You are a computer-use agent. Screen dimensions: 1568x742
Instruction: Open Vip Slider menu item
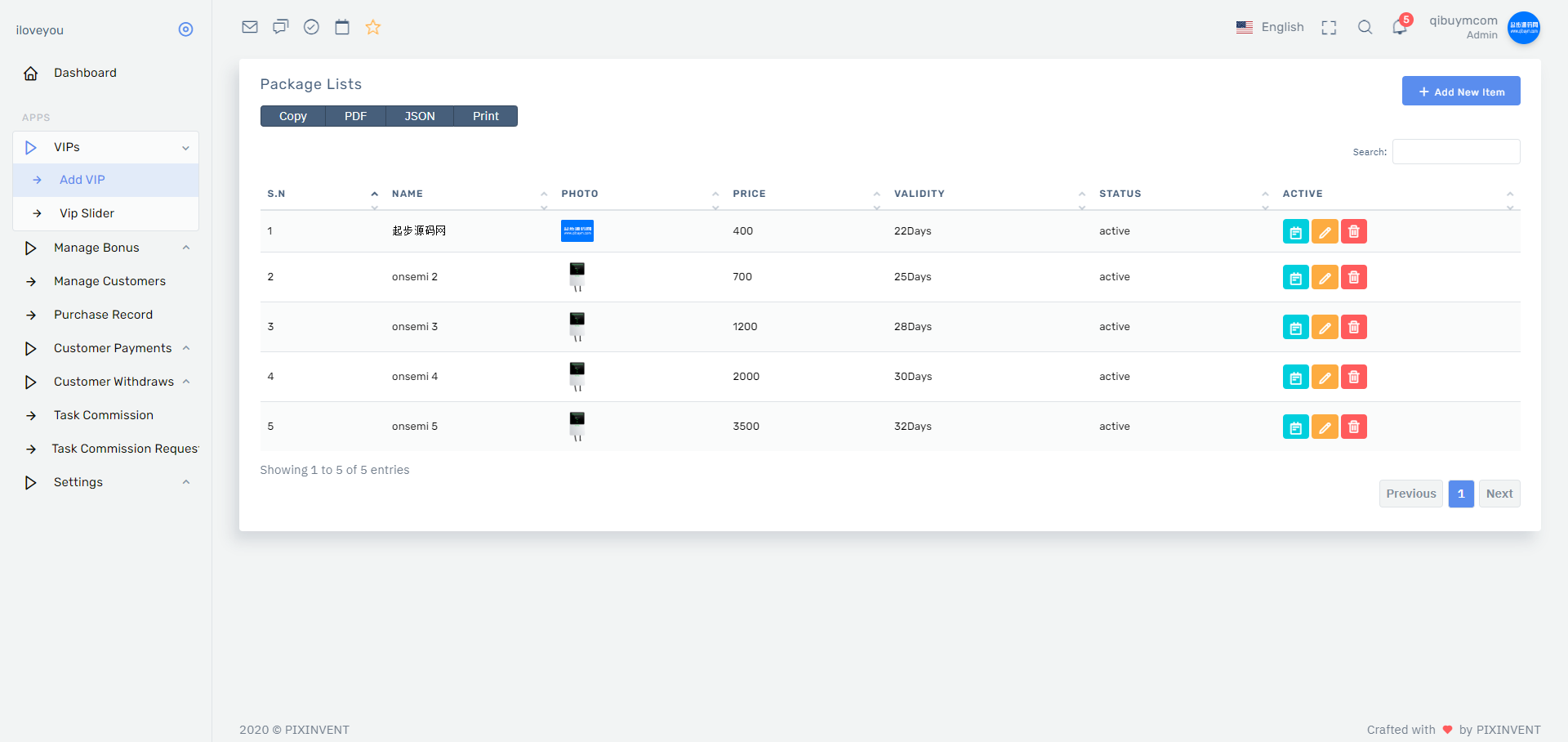(x=87, y=213)
